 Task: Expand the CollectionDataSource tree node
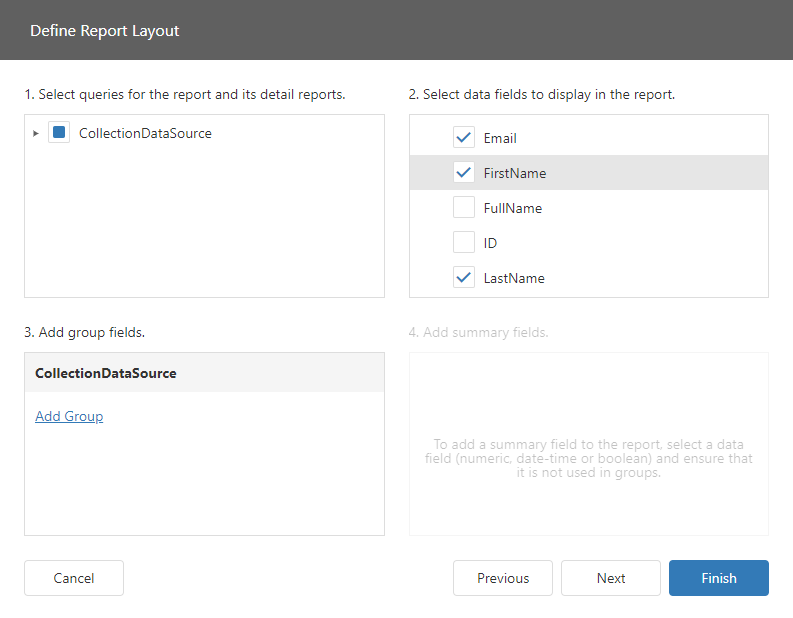[x=35, y=134]
